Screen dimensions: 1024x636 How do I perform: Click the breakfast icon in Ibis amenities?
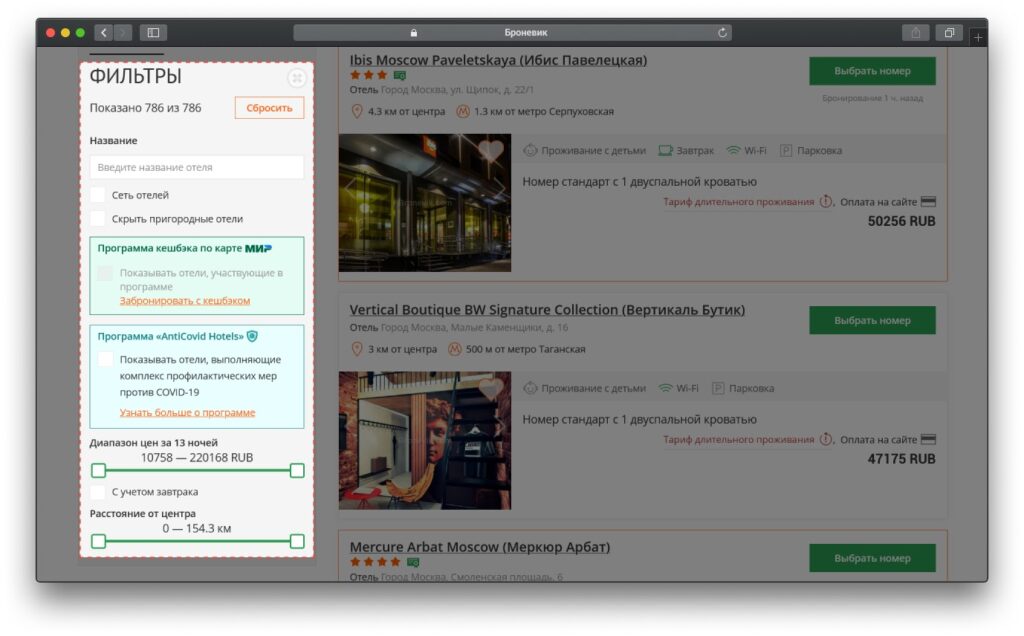click(x=665, y=151)
